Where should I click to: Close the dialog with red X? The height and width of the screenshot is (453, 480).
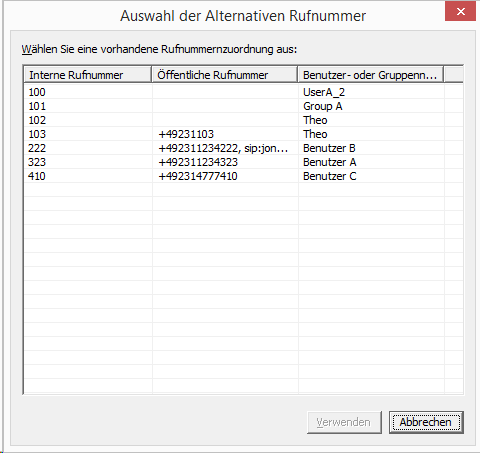(460, 11)
